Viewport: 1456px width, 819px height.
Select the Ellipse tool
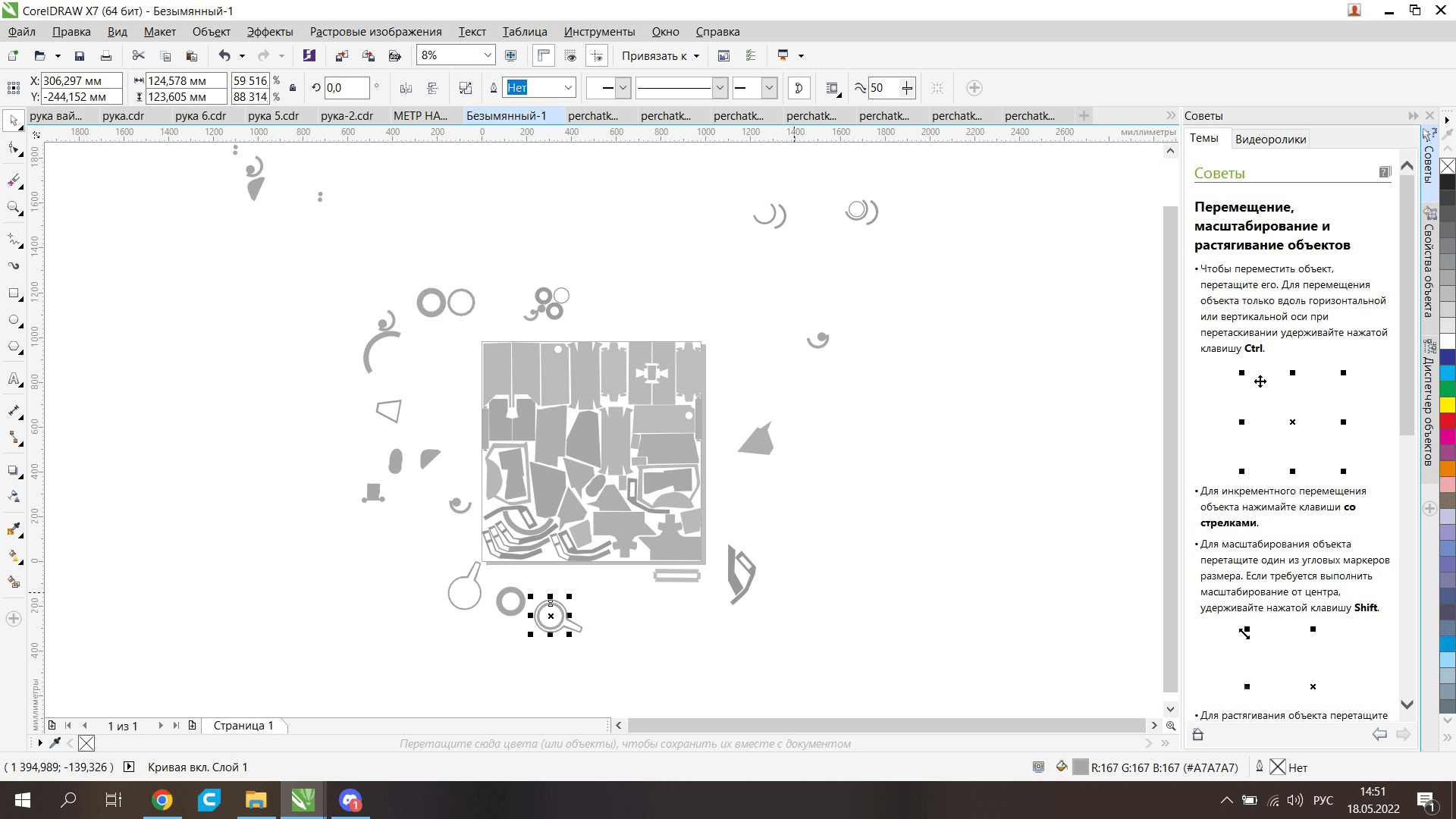(14, 320)
